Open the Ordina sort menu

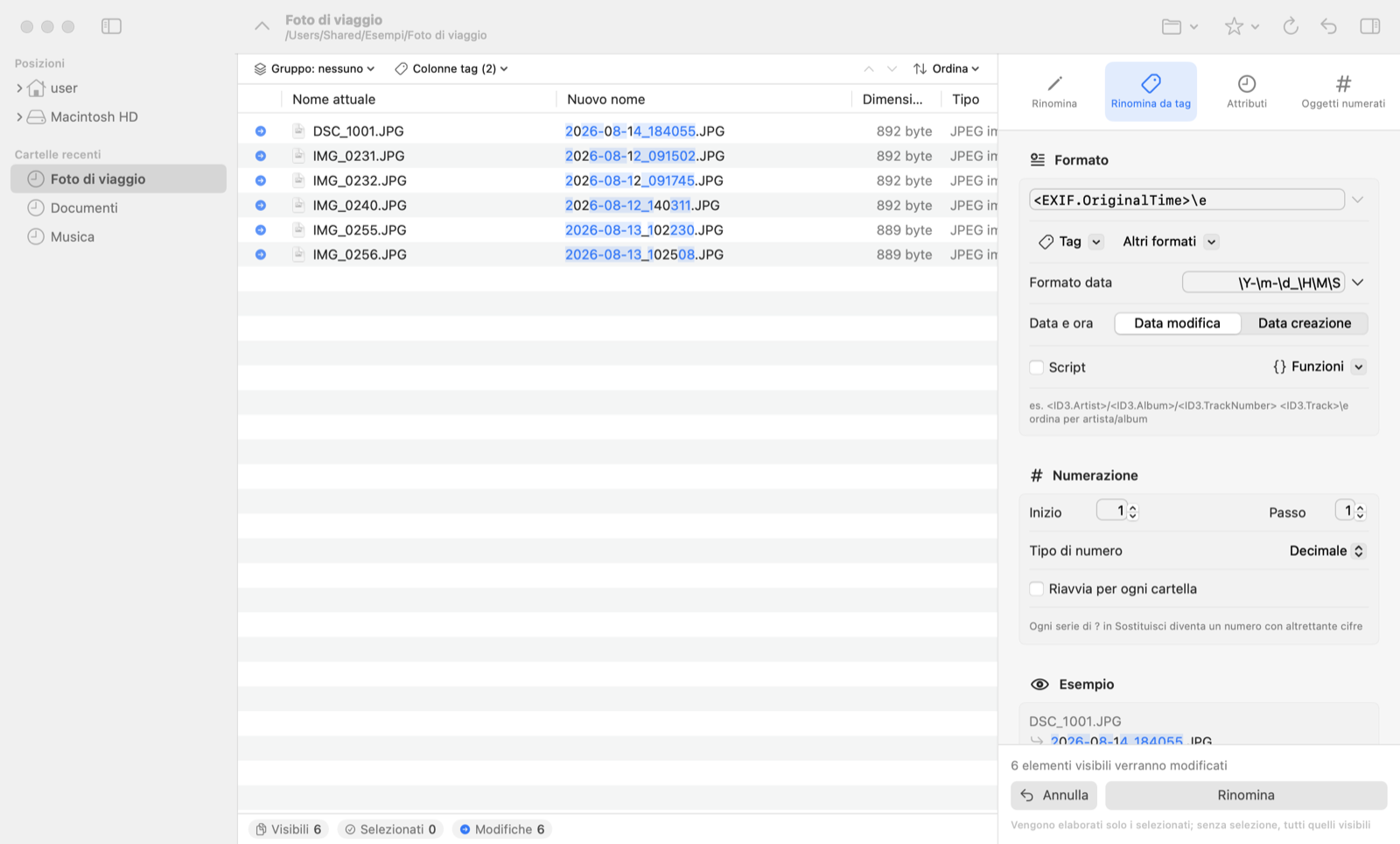pyautogui.click(x=946, y=68)
